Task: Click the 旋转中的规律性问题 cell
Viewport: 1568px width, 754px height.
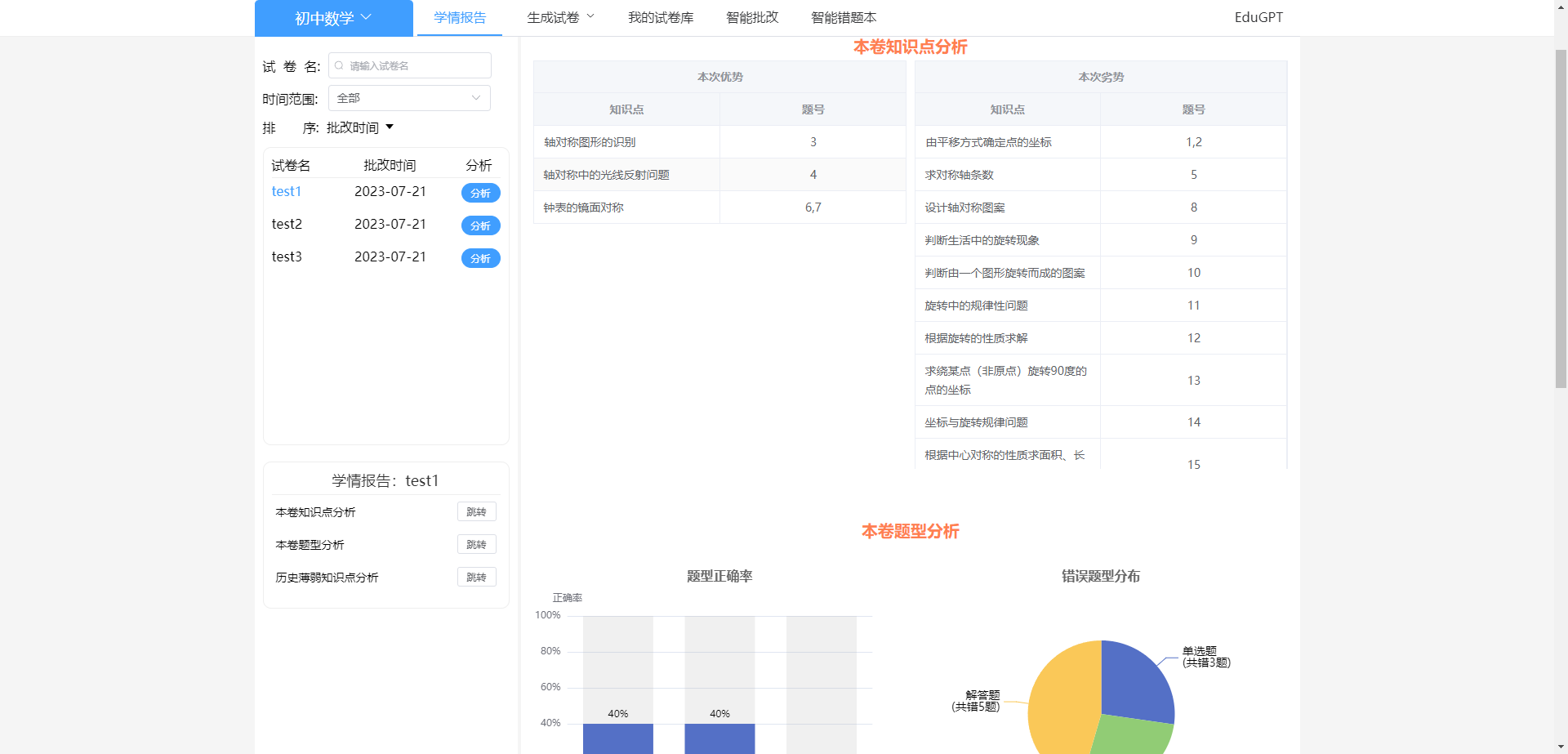Action: click(x=1008, y=306)
